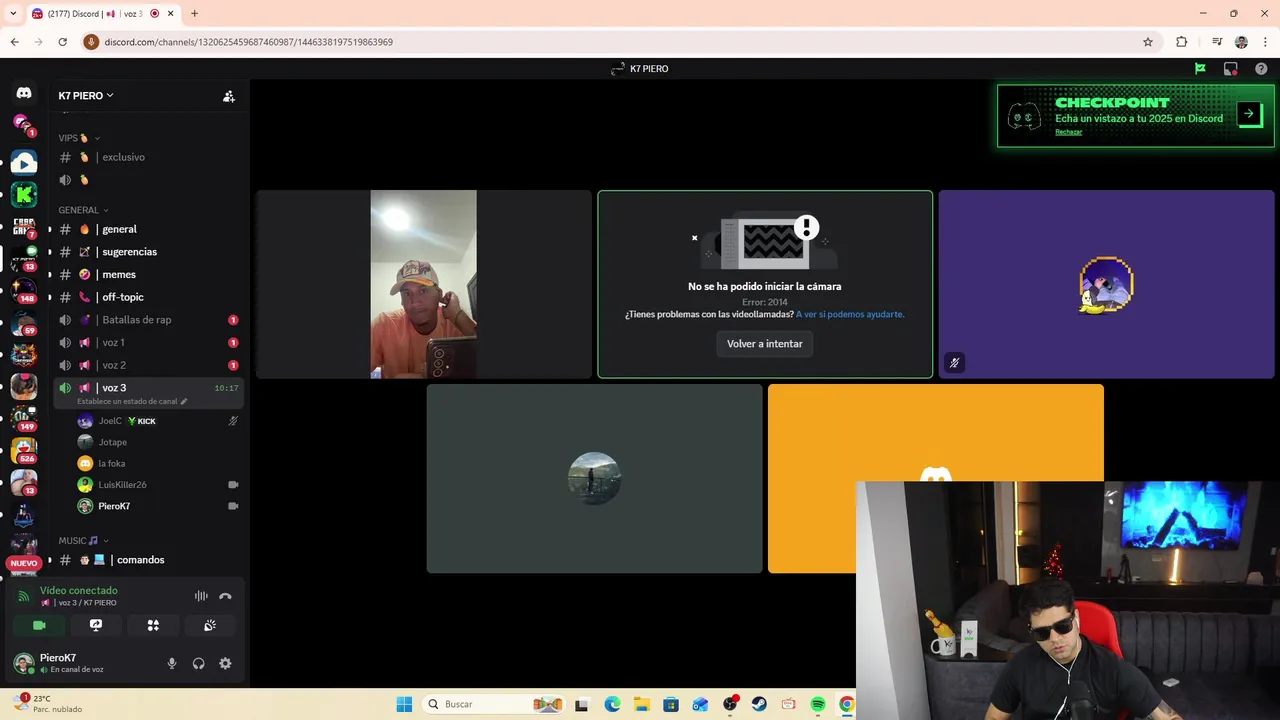The width and height of the screenshot is (1280, 720).
Task: Join Batallas de rap voice channel
Action: click(148, 320)
